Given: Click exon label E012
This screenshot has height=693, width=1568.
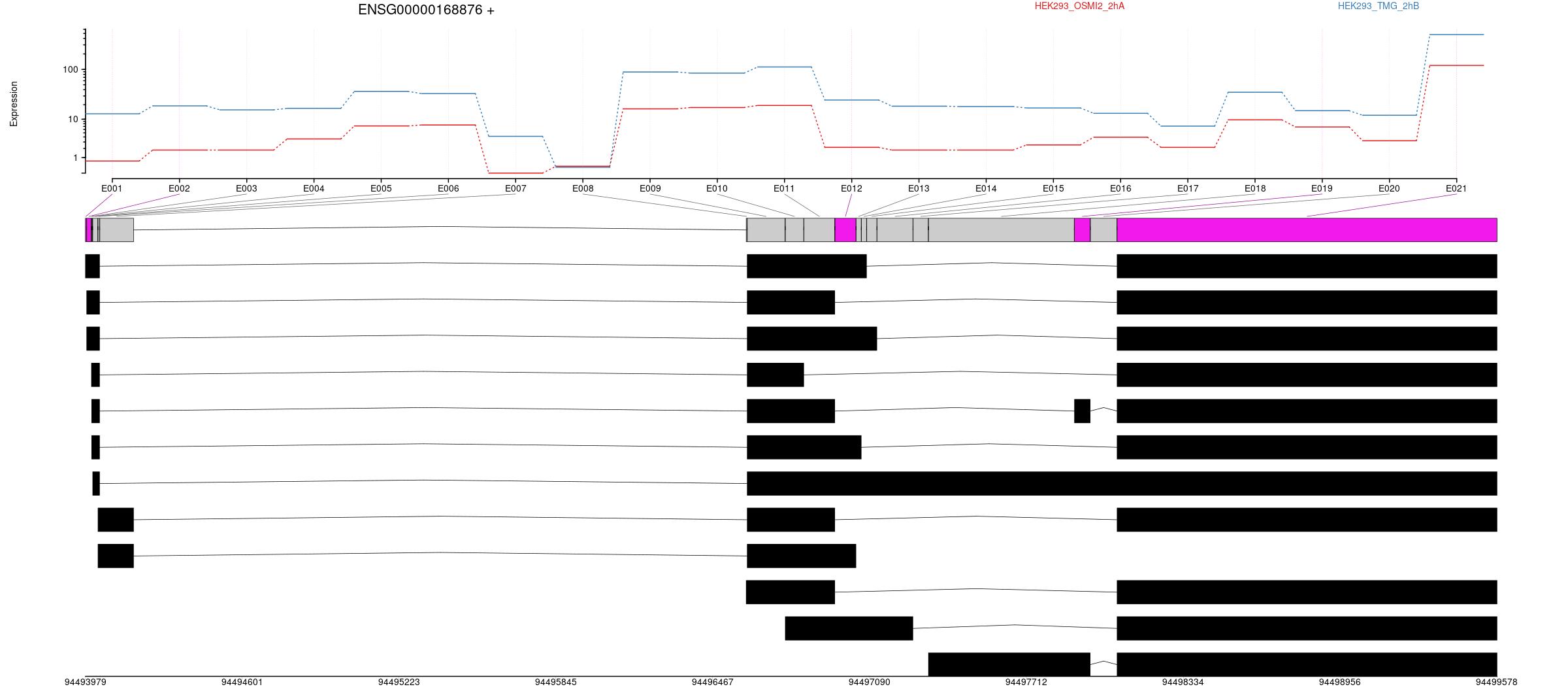Looking at the screenshot, I should click(x=851, y=188).
